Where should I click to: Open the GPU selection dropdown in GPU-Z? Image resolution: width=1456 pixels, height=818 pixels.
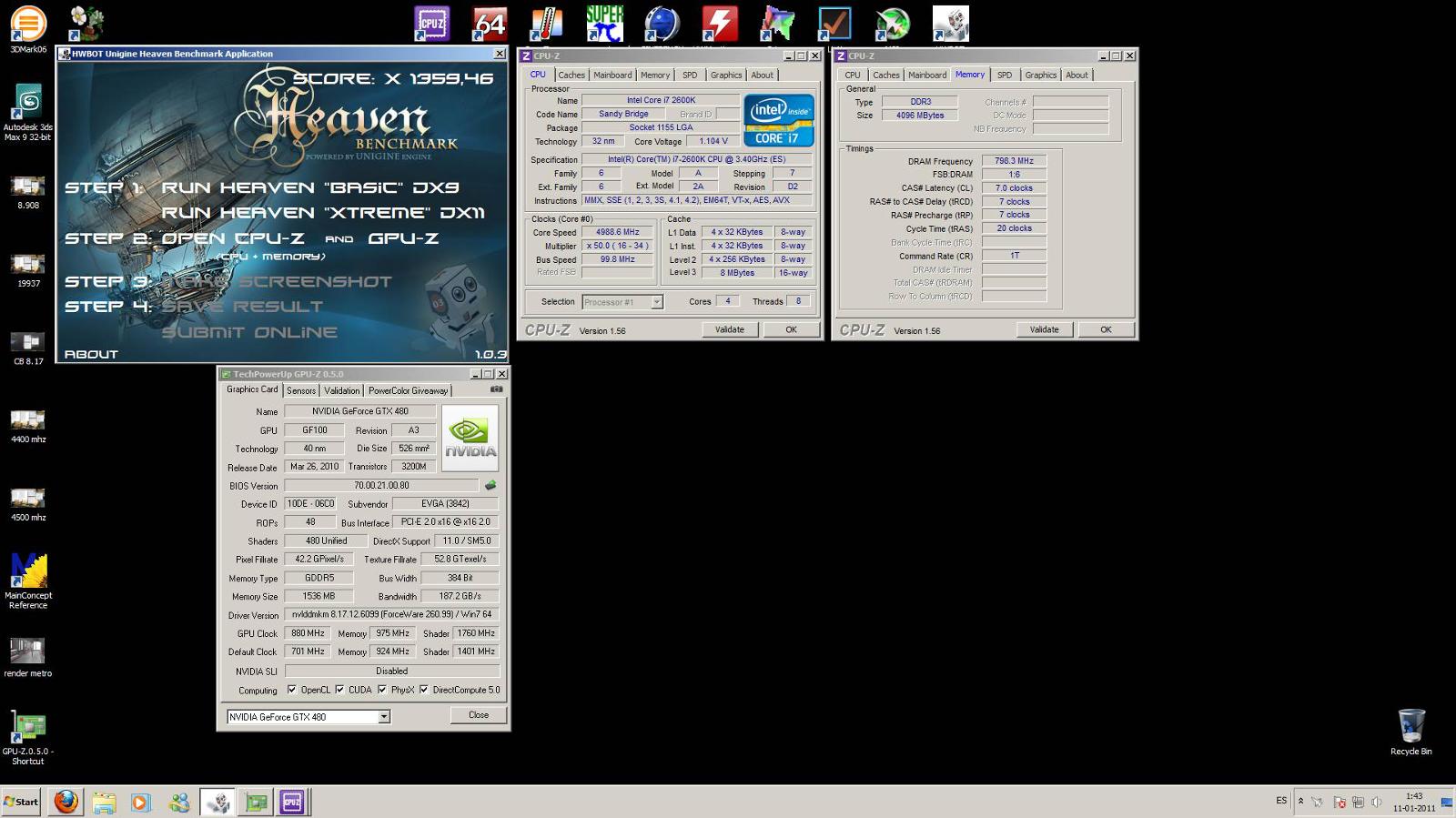[x=384, y=717]
